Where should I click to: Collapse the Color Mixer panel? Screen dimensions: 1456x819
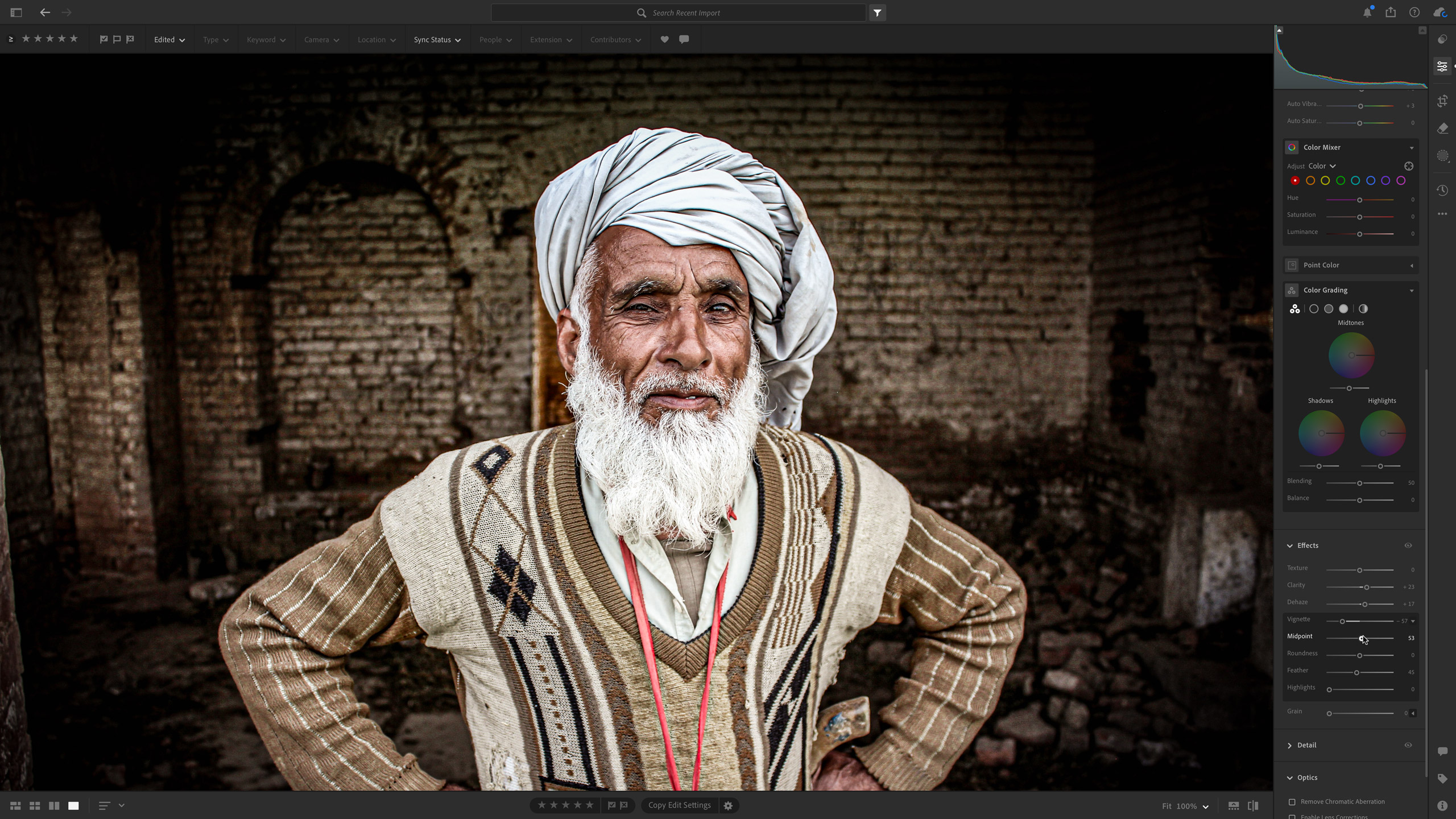1412,147
